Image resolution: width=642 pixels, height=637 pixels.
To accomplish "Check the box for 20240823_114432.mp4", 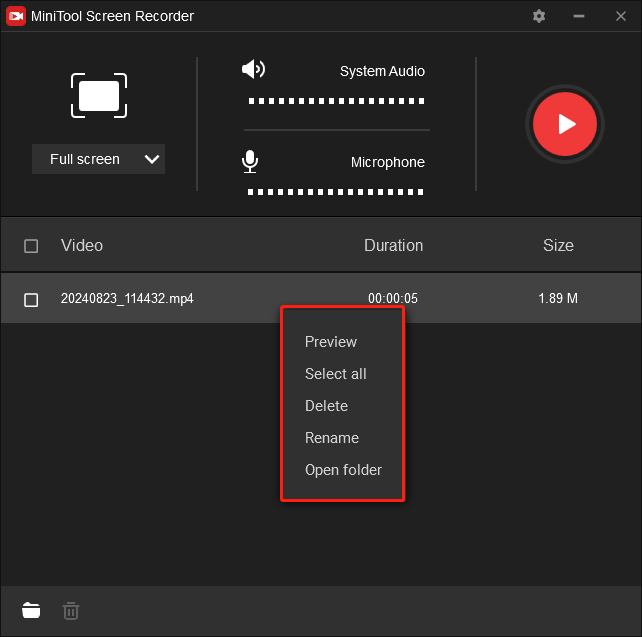I will point(31,300).
